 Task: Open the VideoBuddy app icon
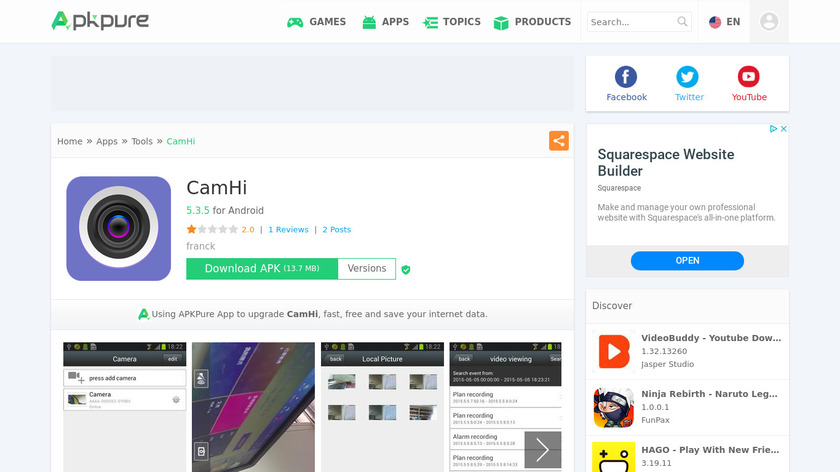point(614,351)
